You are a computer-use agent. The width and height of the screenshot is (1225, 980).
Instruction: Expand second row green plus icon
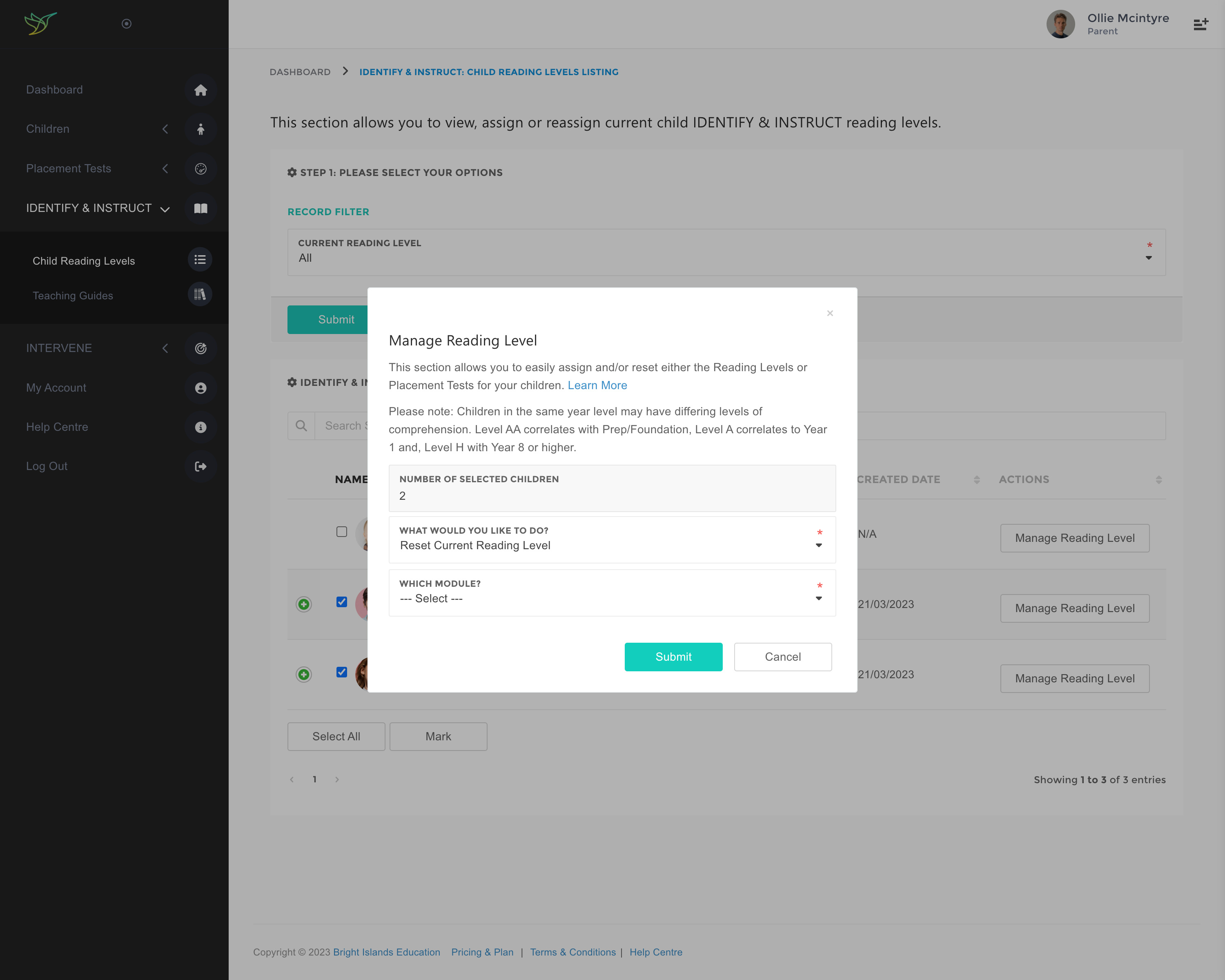(304, 604)
